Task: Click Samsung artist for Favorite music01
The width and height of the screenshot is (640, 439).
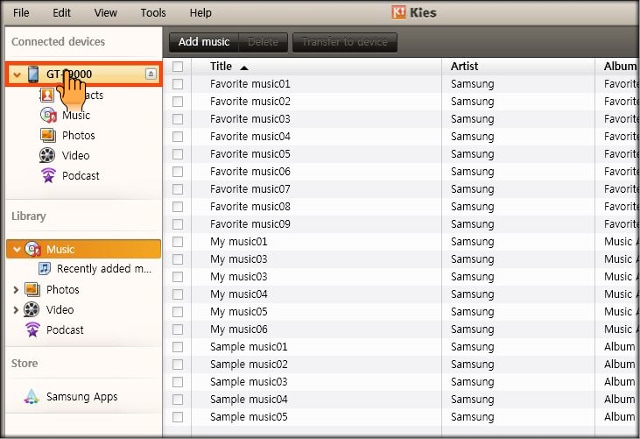Action: (473, 84)
